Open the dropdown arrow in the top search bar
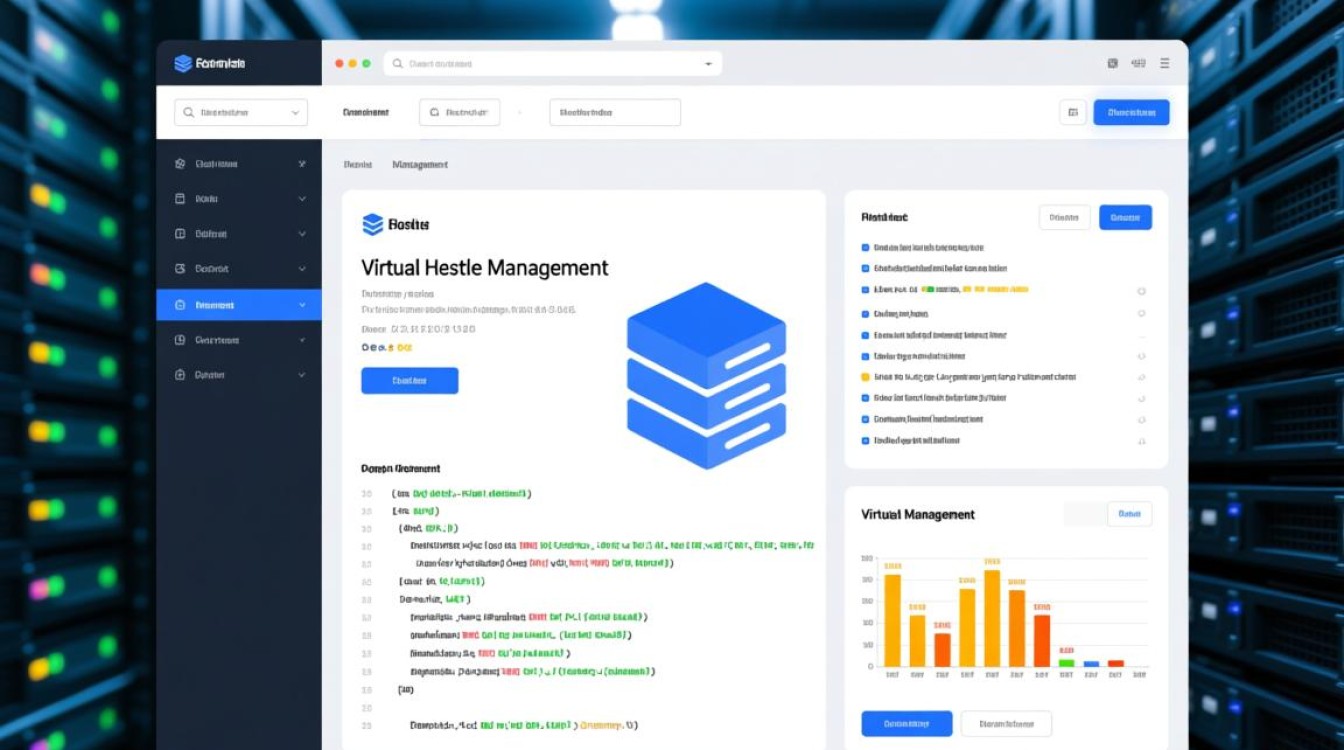This screenshot has width=1344, height=750. click(x=708, y=64)
